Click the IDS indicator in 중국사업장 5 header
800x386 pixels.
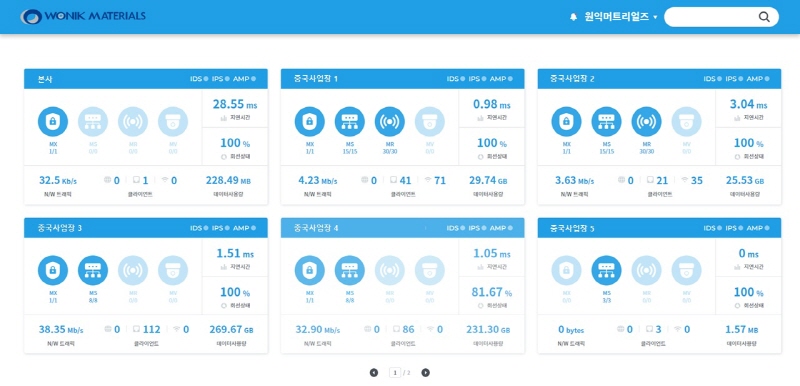pyautogui.click(x=712, y=228)
